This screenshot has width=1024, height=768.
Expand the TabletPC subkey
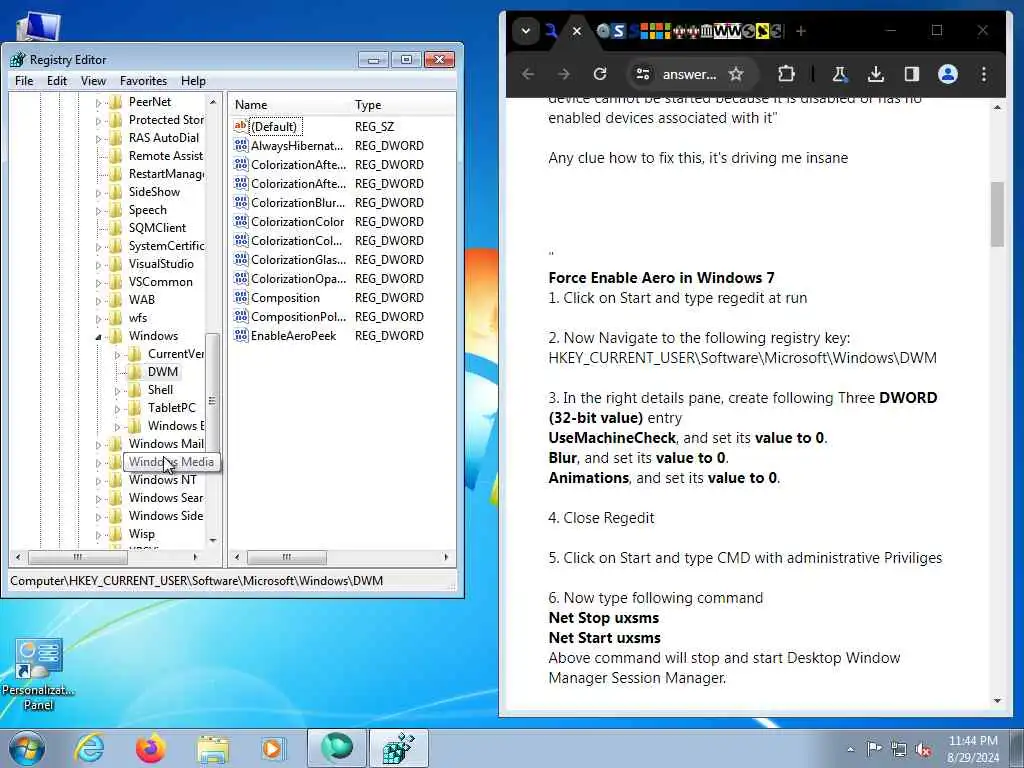point(118,409)
